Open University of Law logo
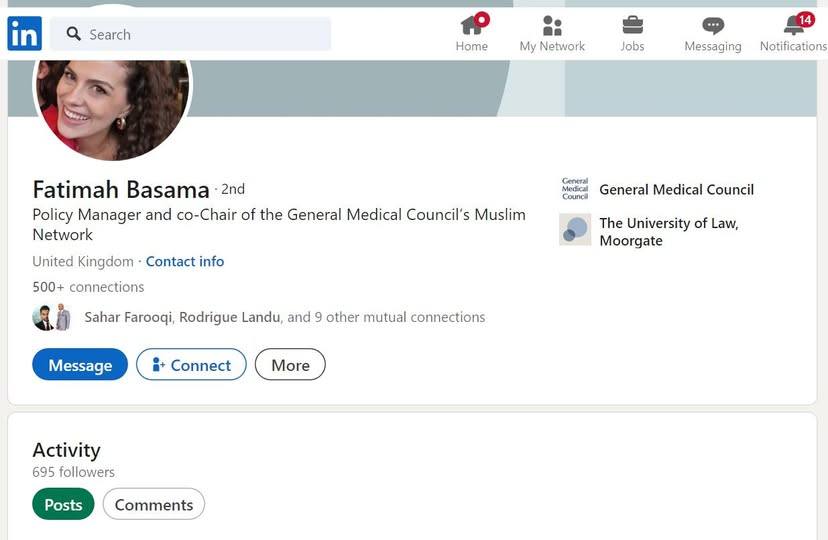 [575, 230]
